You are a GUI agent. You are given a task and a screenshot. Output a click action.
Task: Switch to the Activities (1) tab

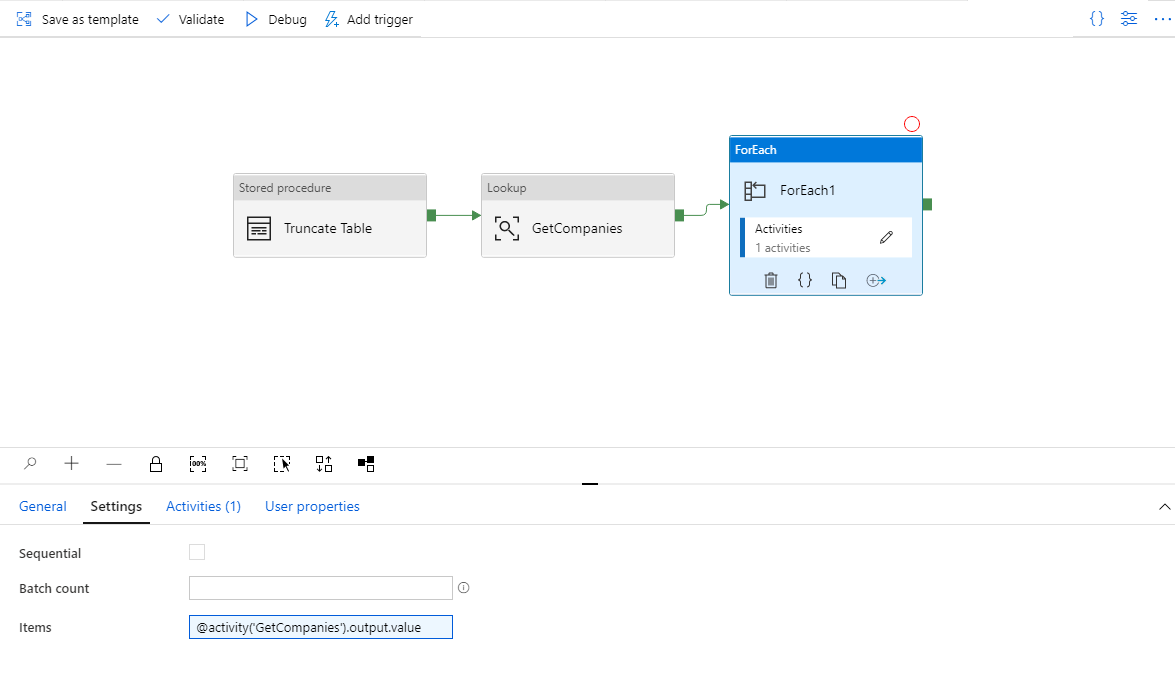tap(203, 506)
